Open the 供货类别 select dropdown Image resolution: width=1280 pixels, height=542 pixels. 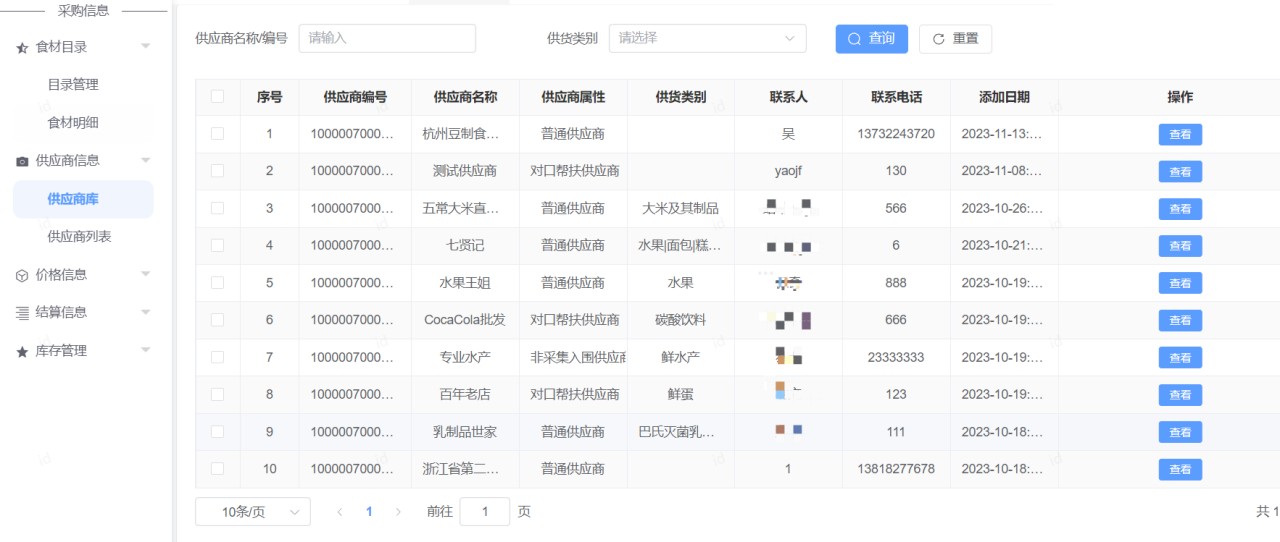point(707,38)
